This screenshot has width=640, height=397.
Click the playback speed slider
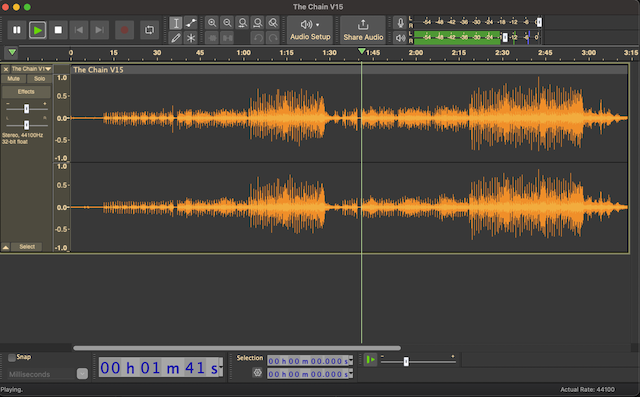[418, 362]
